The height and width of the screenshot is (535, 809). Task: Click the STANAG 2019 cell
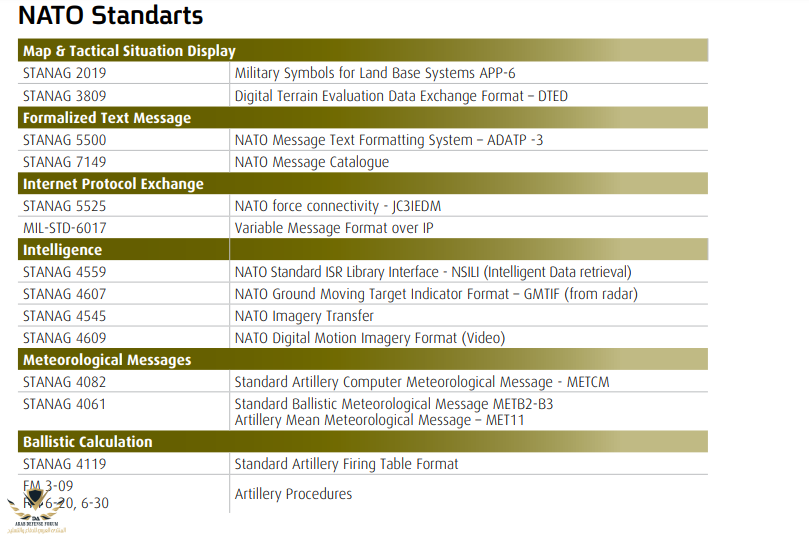click(x=64, y=73)
